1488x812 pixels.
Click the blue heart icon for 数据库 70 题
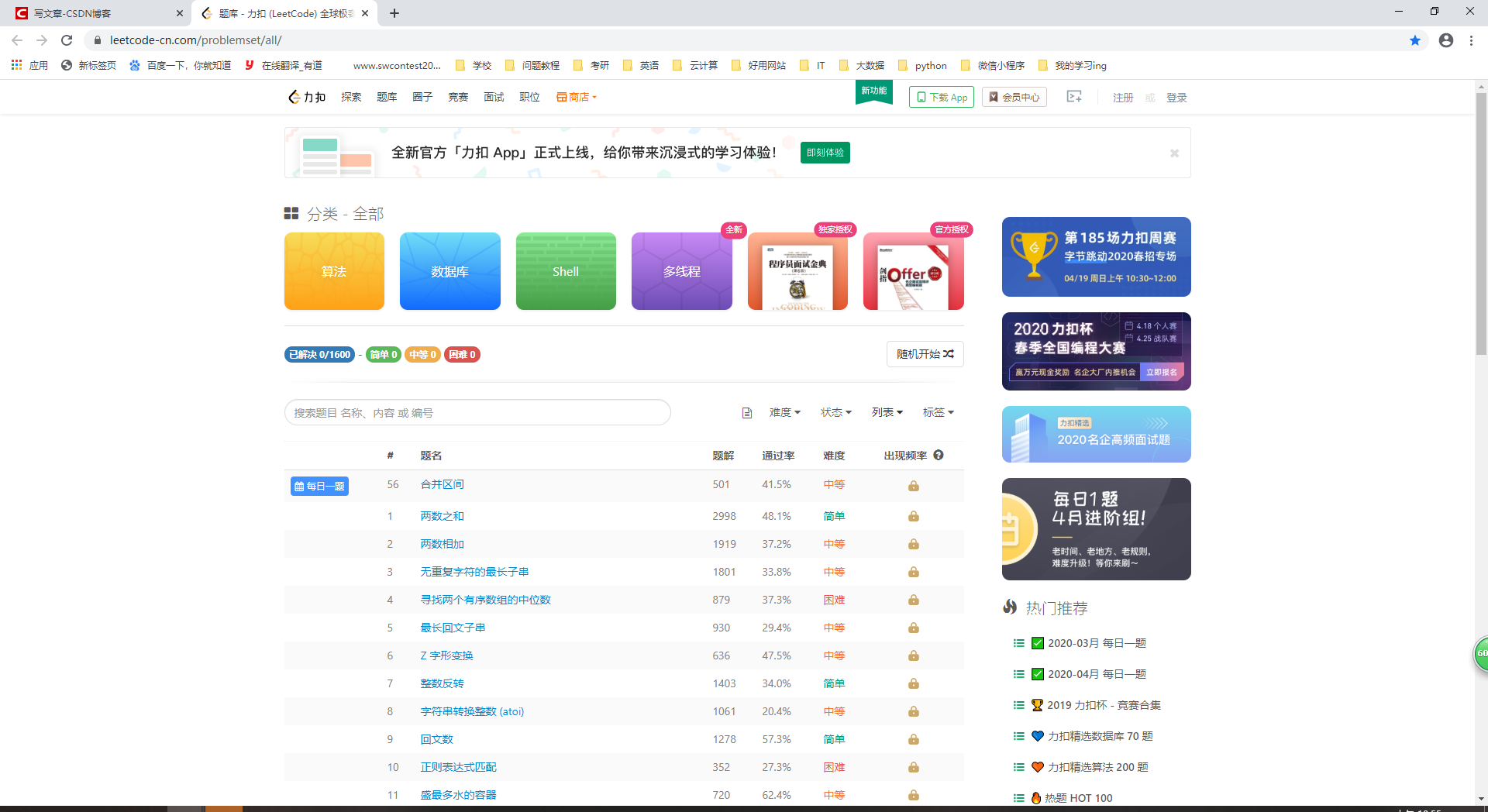click(1038, 736)
